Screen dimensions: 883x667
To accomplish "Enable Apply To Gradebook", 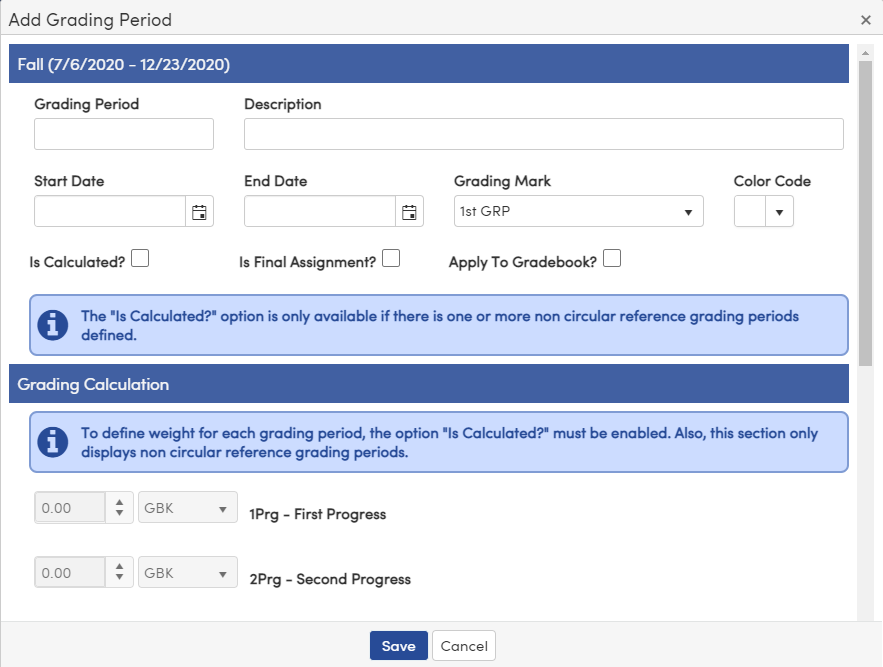I will coord(611,257).
